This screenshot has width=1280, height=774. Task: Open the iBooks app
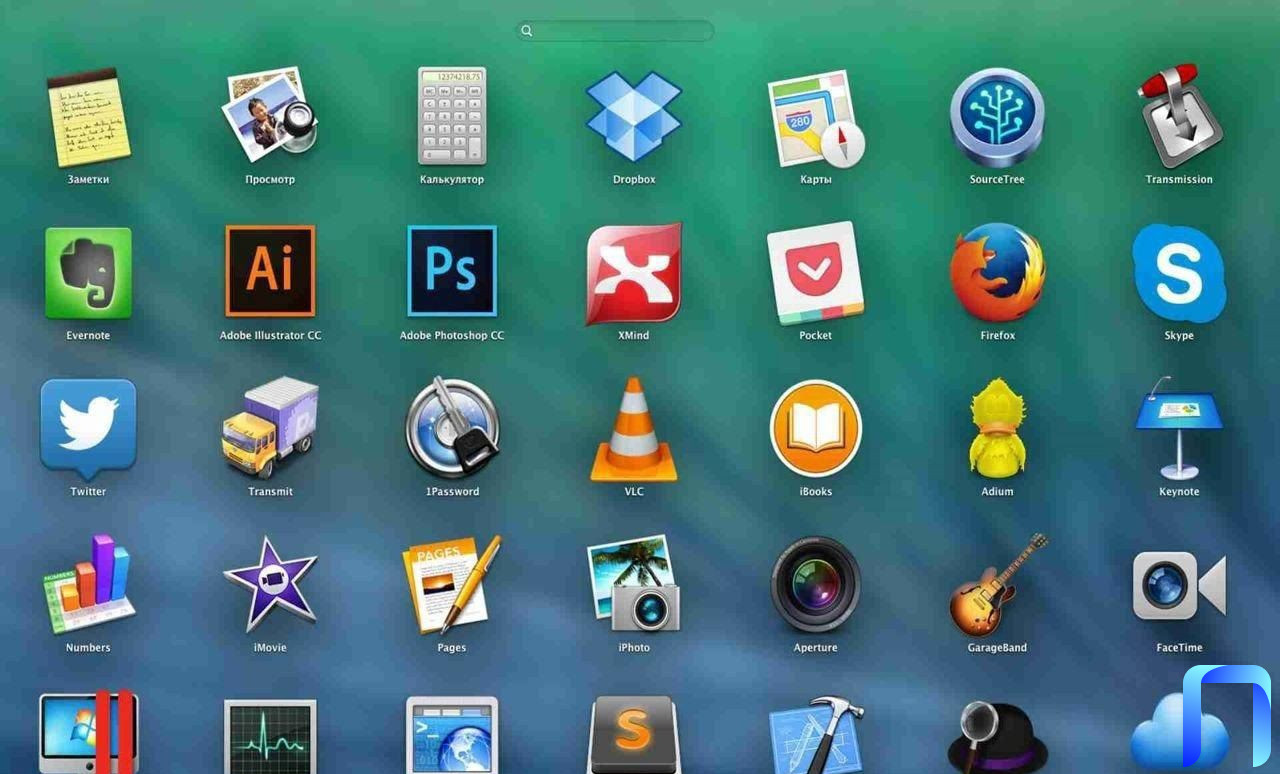coord(816,428)
